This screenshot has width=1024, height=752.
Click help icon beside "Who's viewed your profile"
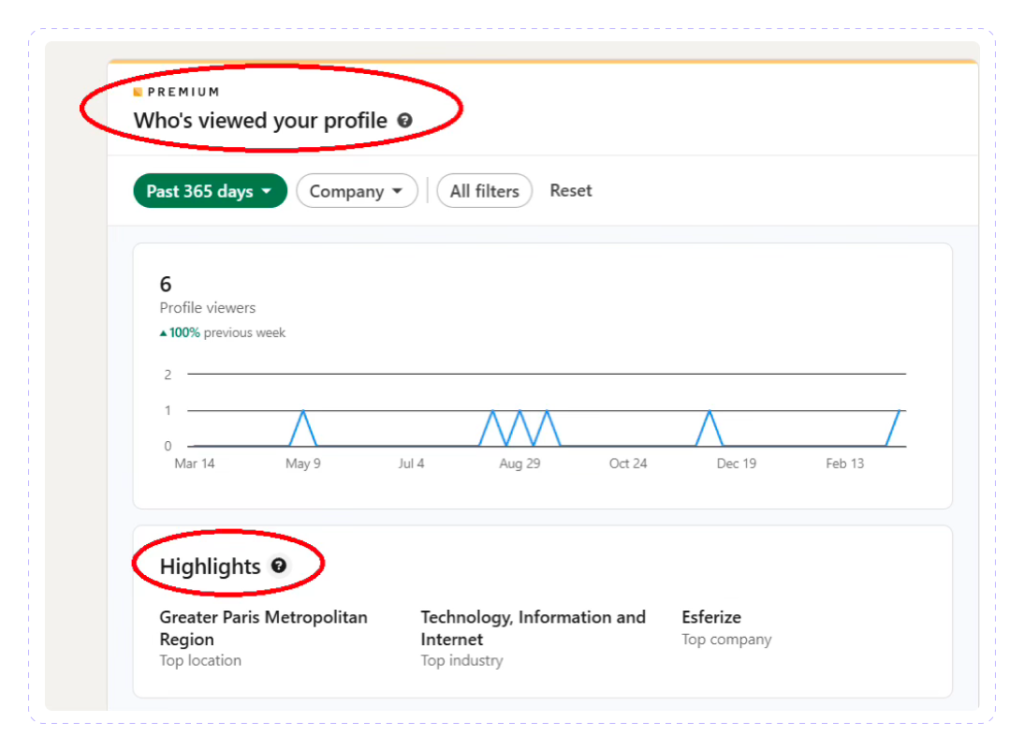coord(404,121)
